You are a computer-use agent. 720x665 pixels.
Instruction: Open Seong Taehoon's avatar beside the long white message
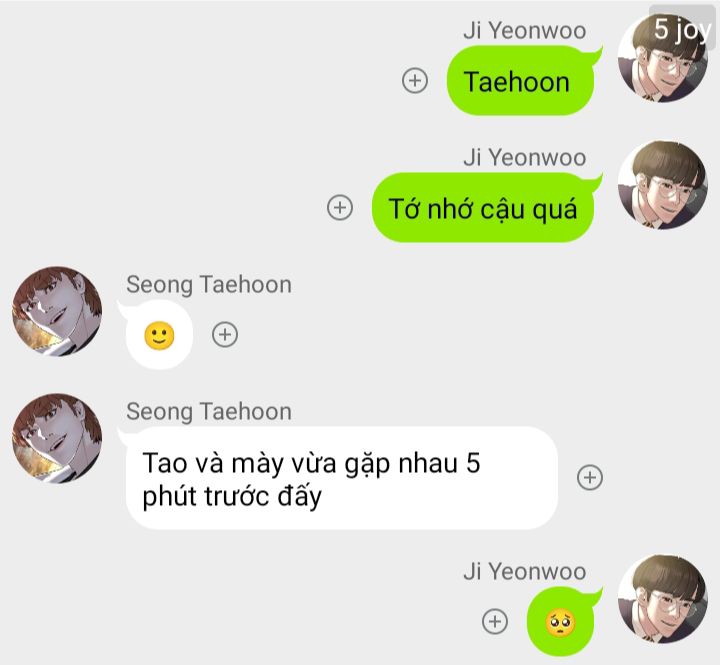tap(57, 438)
